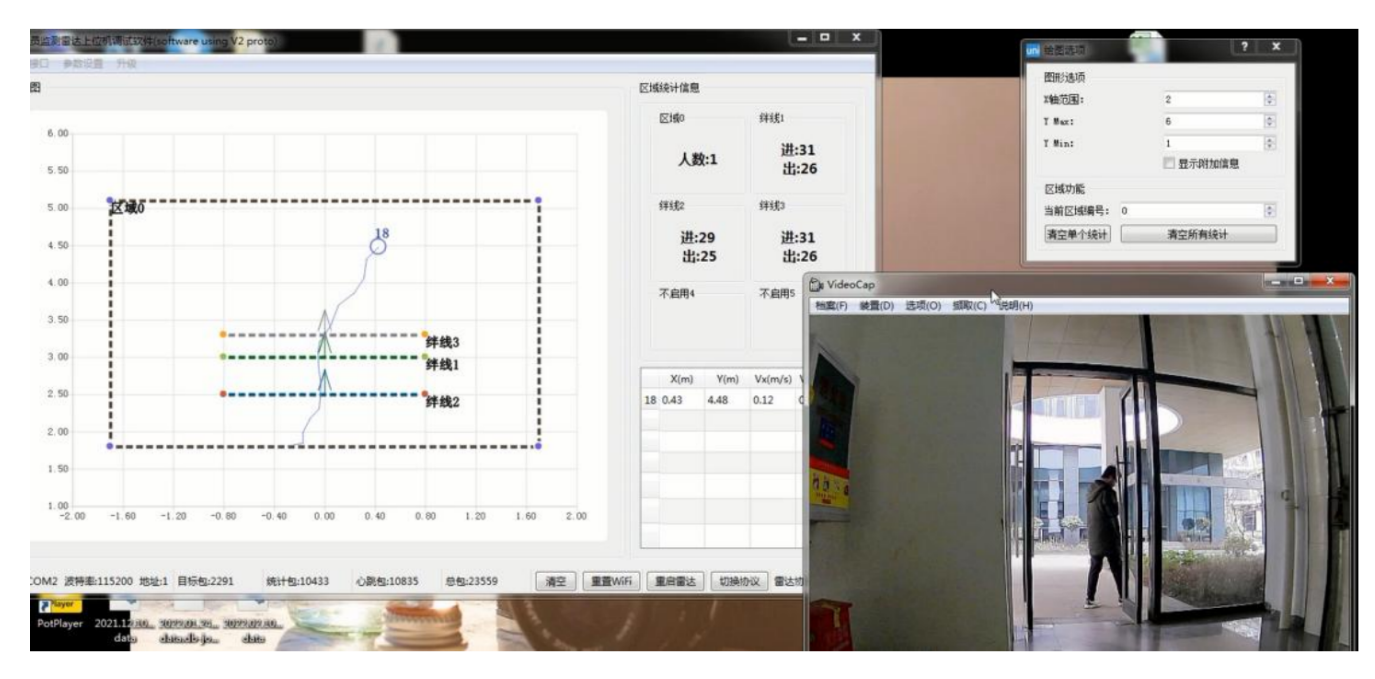Open the 装置(D) menu in VideoCap
The height and width of the screenshot is (679, 1375).
876,305
